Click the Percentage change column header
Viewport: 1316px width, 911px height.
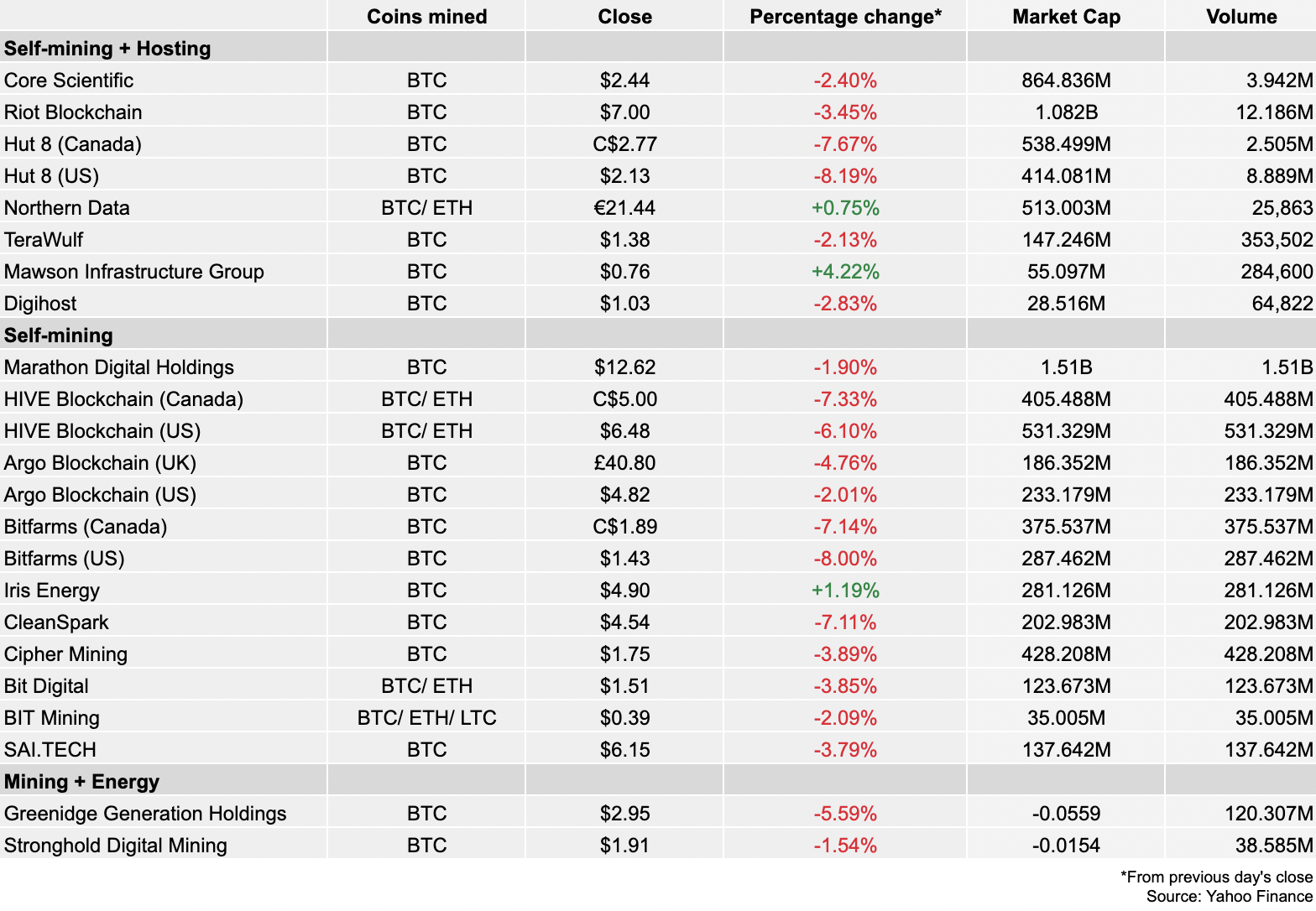pyautogui.click(x=845, y=17)
